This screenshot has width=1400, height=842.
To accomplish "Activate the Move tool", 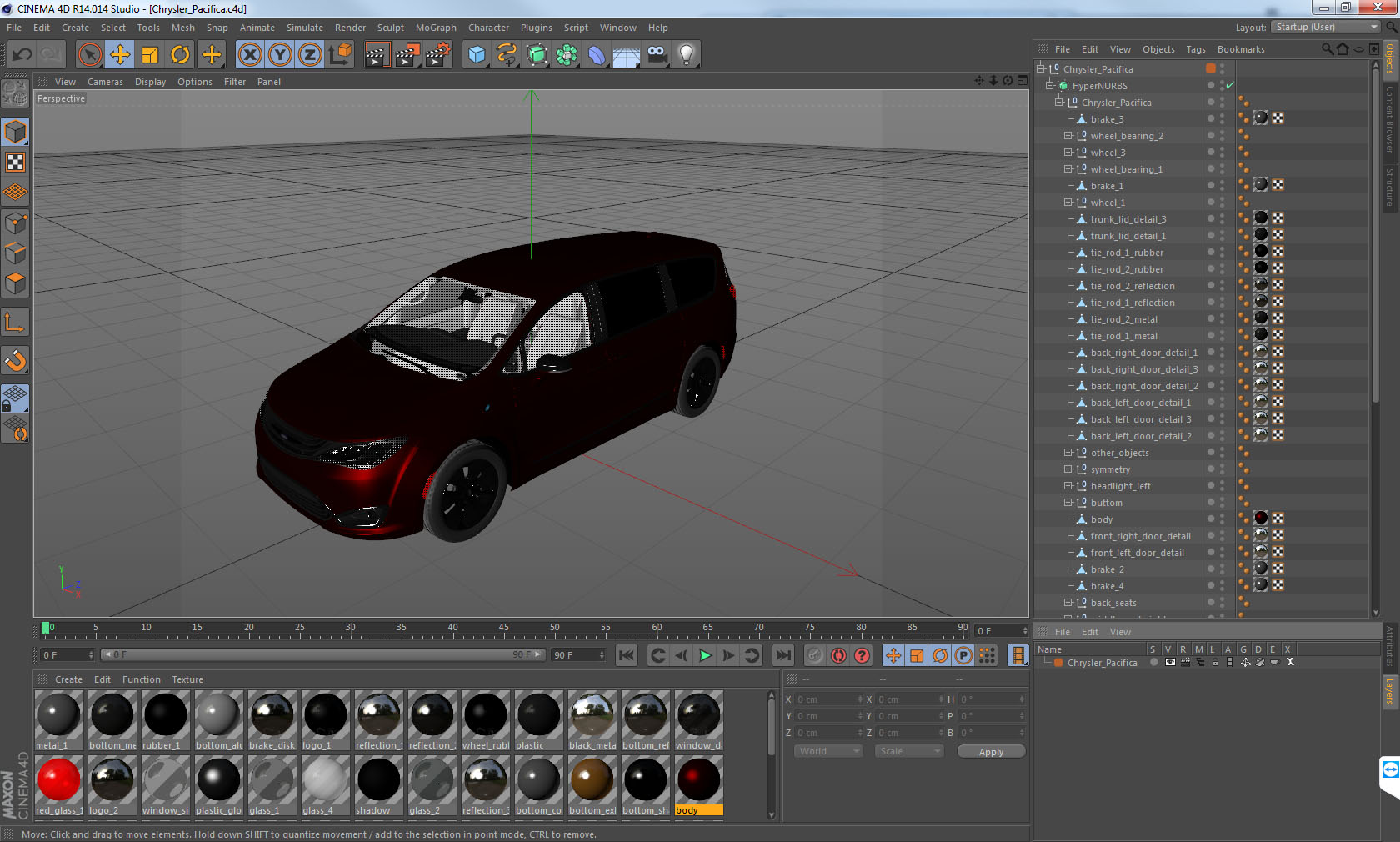I will pyautogui.click(x=120, y=55).
